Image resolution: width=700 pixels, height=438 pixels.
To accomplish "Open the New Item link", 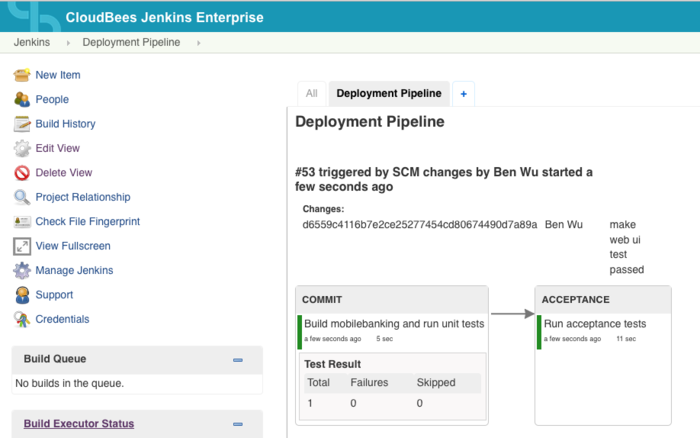I will coord(58,75).
